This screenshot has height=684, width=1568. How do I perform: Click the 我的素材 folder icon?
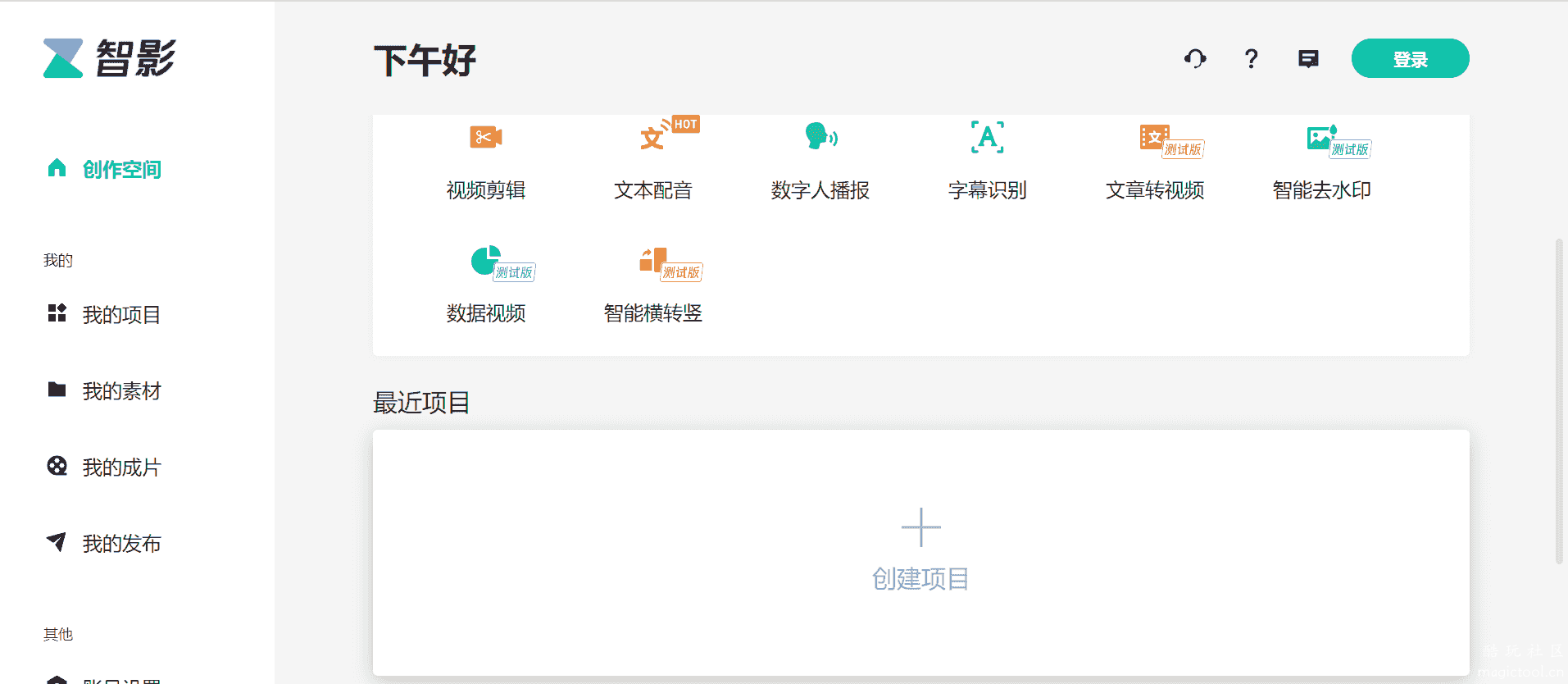[x=57, y=389]
